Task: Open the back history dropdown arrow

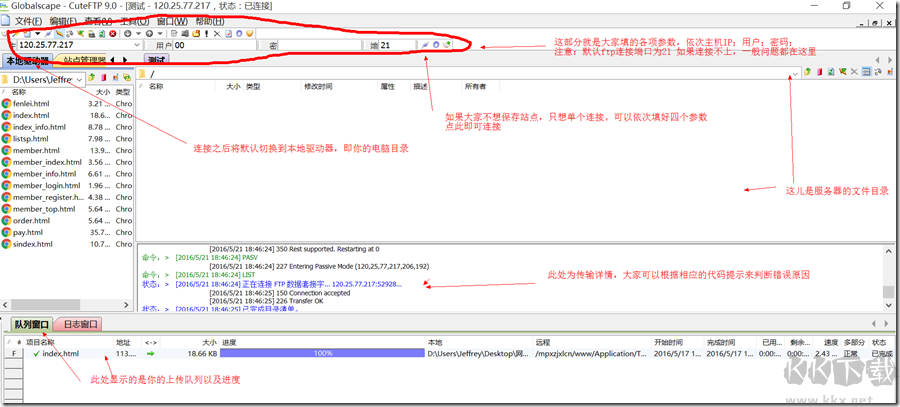Action: [138, 33]
